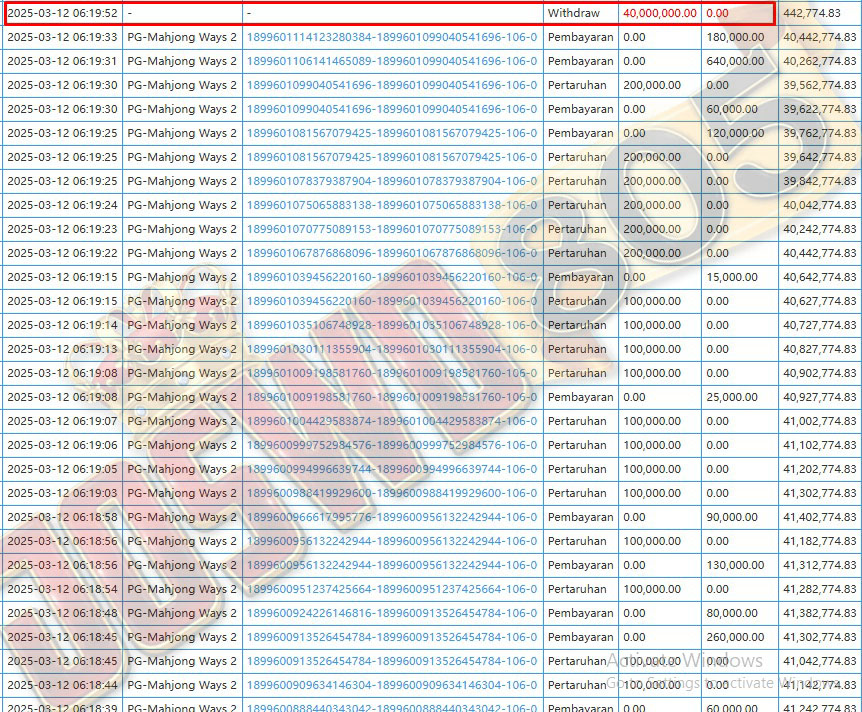Open the transaction link for the 15,000.00 payout
This screenshot has height=712, width=862.
pos(391,277)
